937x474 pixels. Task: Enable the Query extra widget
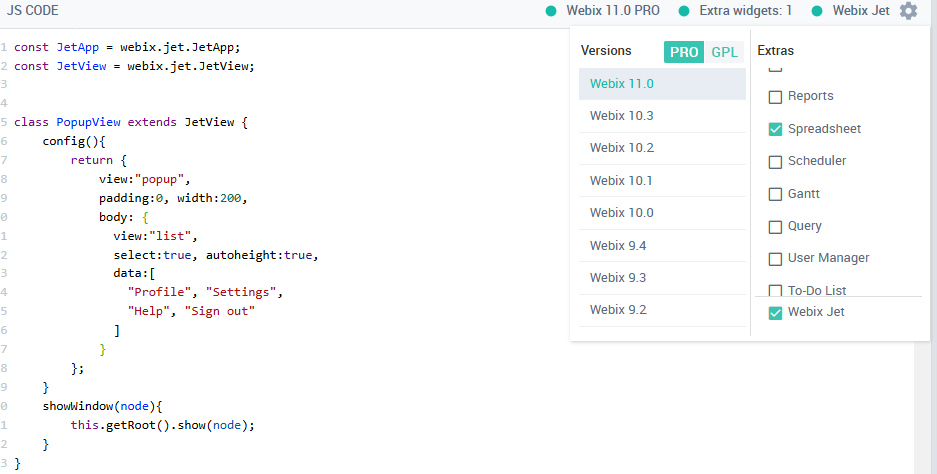click(775, 227)
